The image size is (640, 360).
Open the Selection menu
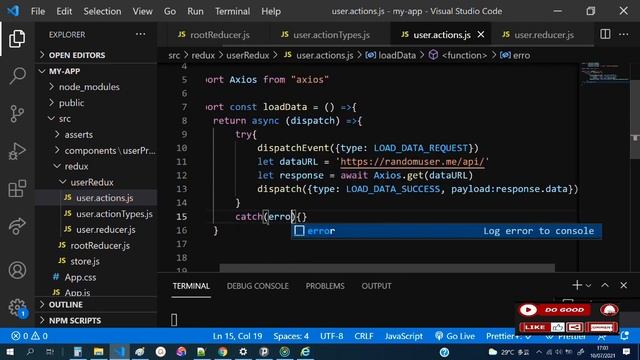click(102, 11)
